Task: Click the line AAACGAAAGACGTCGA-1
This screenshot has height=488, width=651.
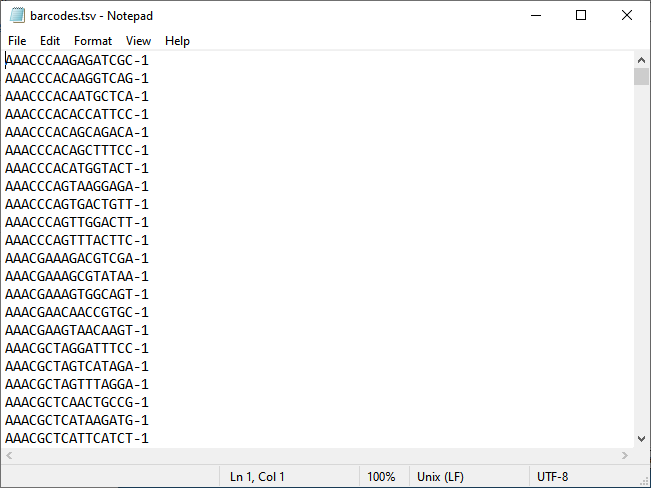Action: point(77,258)
